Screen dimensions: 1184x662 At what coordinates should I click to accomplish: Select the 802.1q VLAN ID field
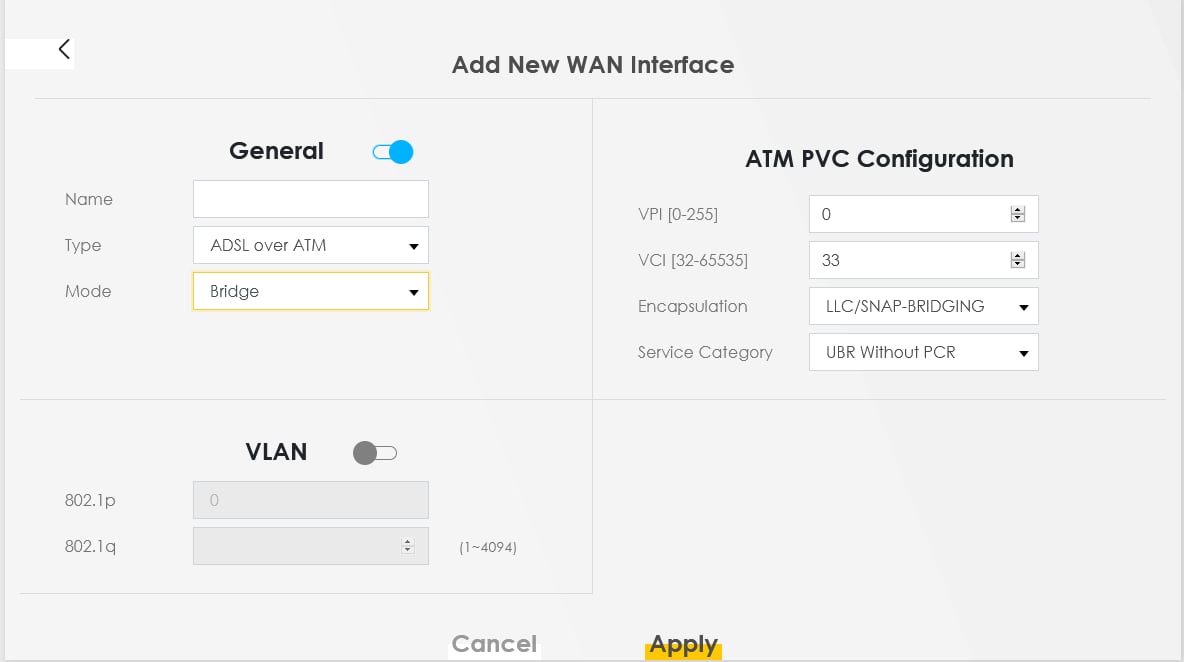point(311,547)
